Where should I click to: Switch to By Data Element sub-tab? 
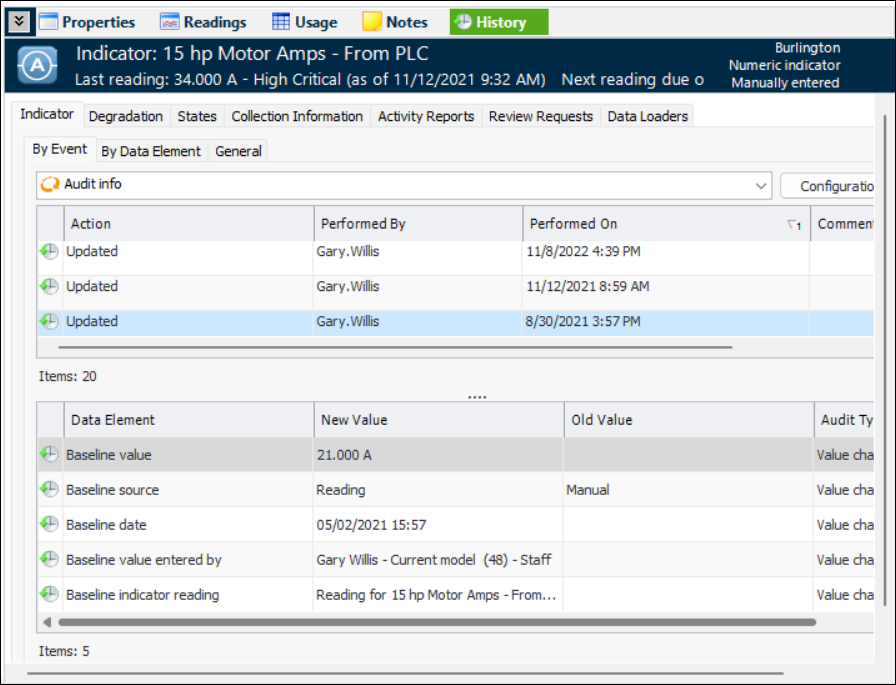(x=151, y=151)
